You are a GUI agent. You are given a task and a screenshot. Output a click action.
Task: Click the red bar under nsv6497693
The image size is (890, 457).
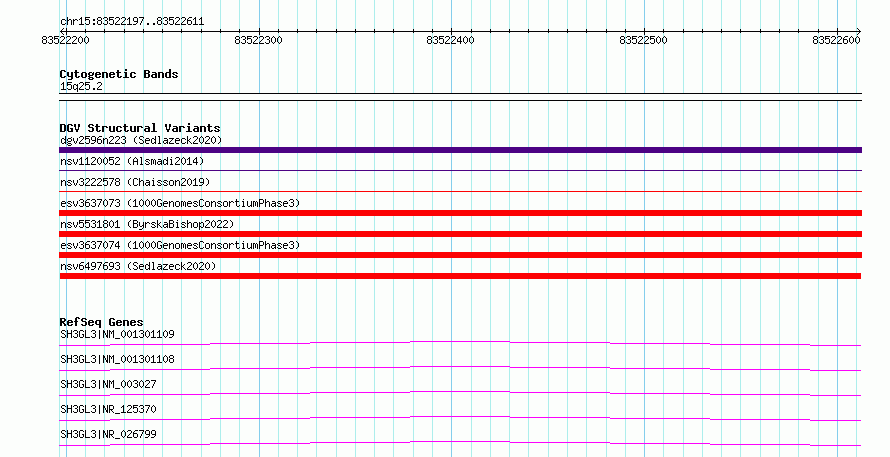coord(460,276)
